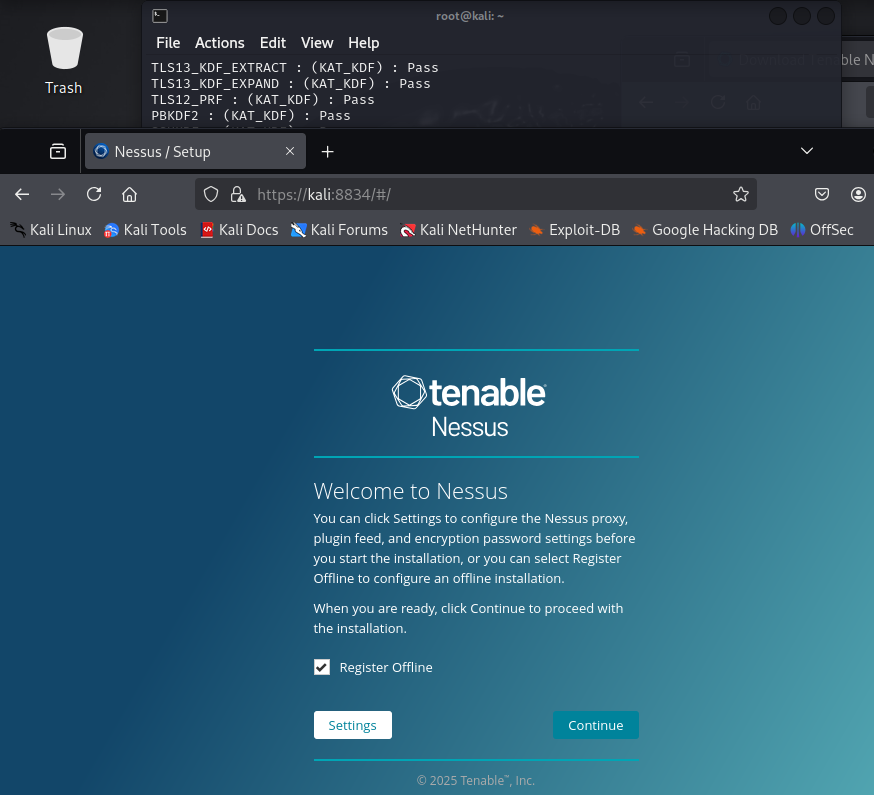Click Continue to proceed with installation

[596, 725]
